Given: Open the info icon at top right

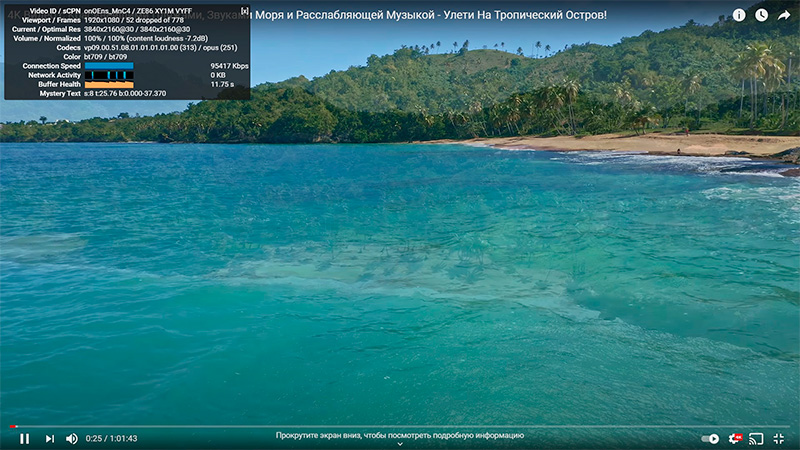Looking at the screenshot, I should click(x=739, y=15).
